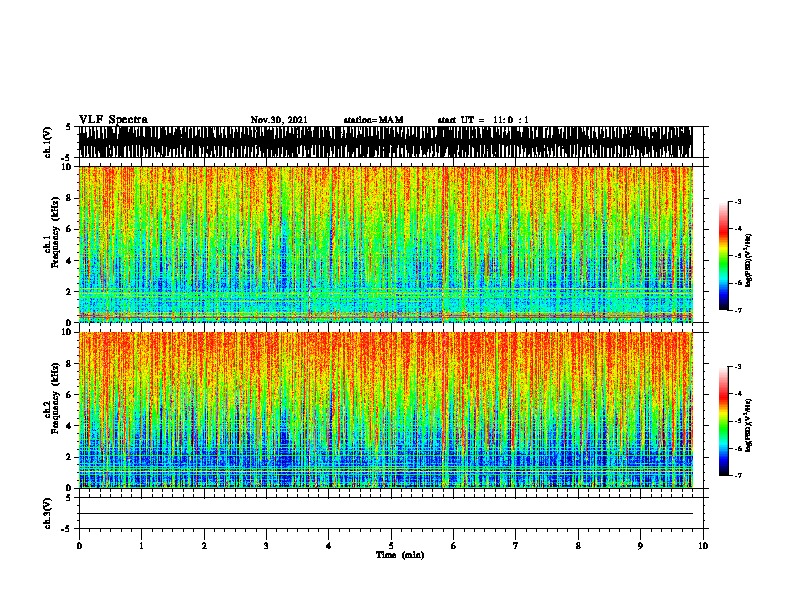The height and width of the screenshot is (612, 792).
Task: Click time axis tick label "6"
Action: tap(454, 545)
